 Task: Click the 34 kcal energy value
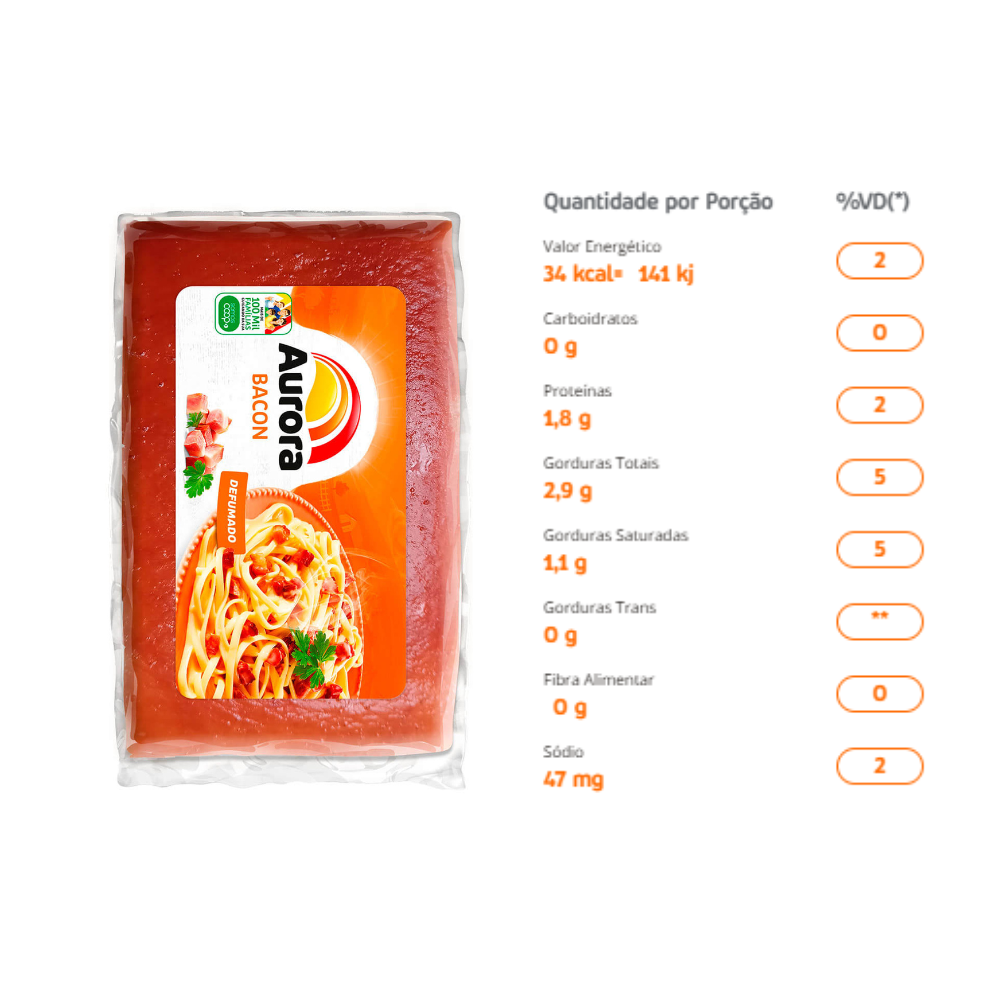580,274
